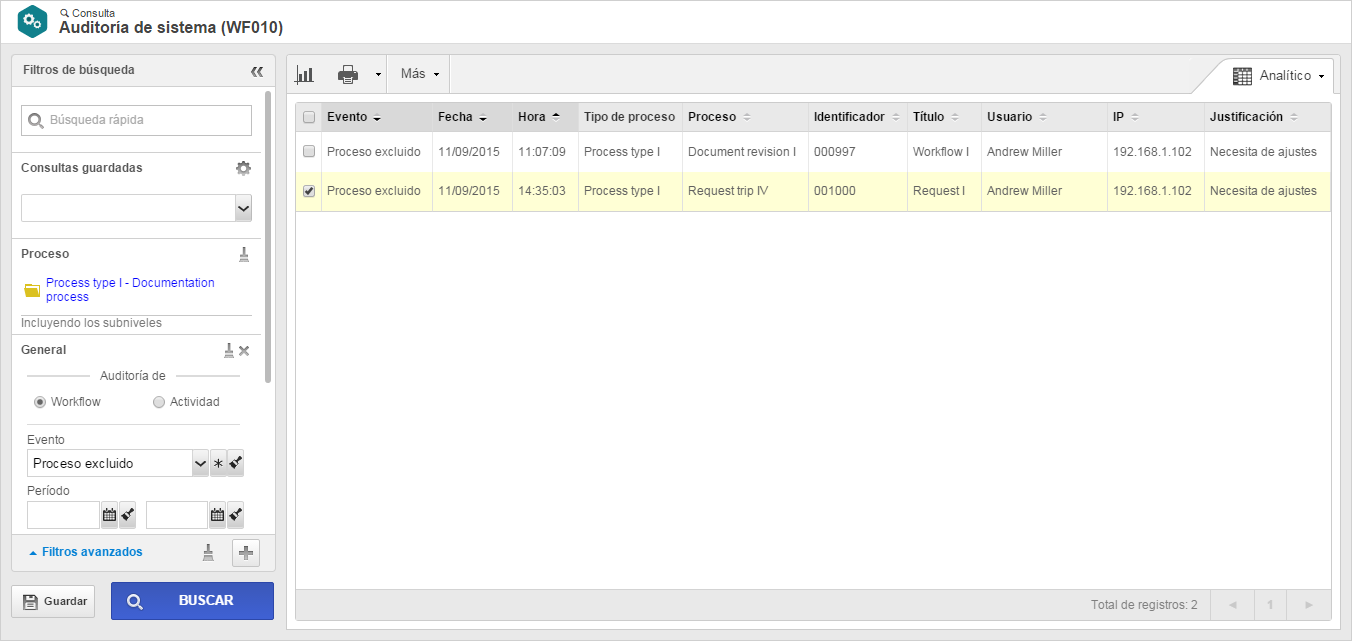Collapse the Filtros avanzados section
This screenshot has width=1352, height=641.
pyautogui.click(x=85, y=552)
